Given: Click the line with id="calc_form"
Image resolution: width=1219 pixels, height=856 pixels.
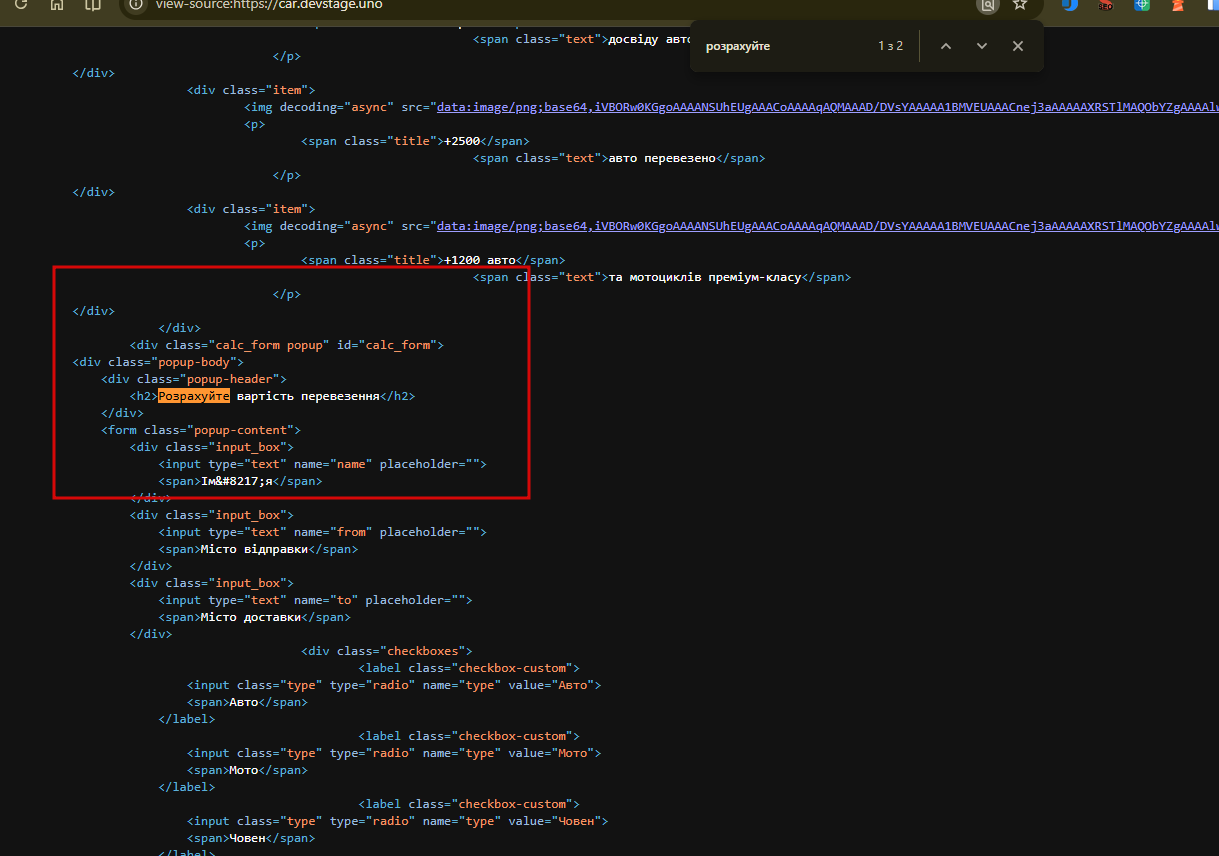Looking at the screenshot, I should 287,345.
